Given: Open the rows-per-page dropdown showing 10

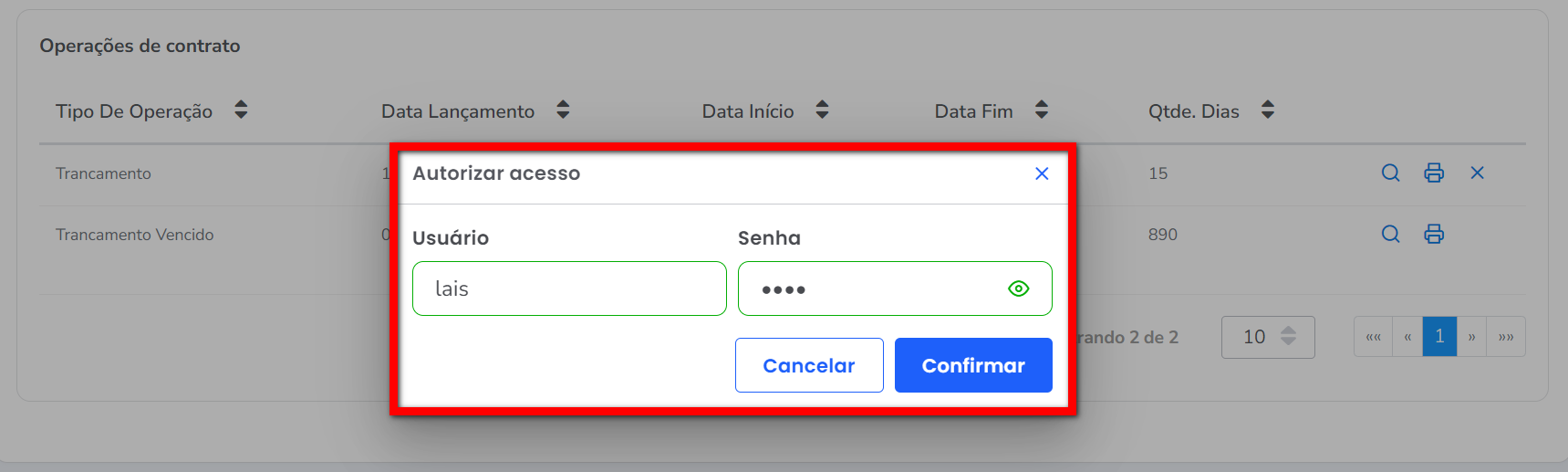Looking at the screenshot, I should coord(1268,337).
